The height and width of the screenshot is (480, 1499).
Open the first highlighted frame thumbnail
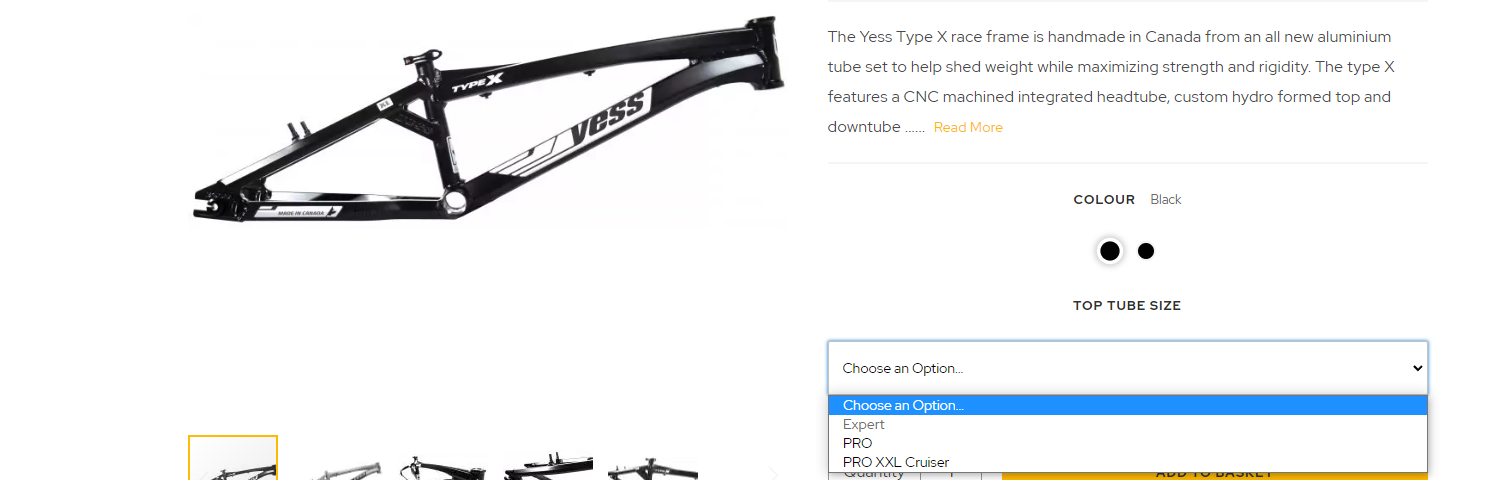(233, 458)
